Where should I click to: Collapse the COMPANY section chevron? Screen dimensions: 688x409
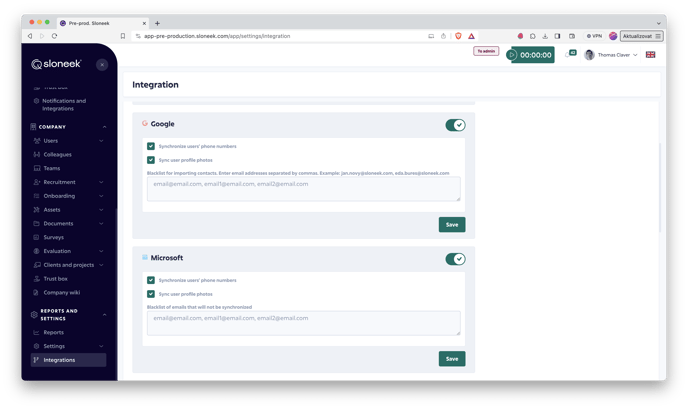(x=104, y=127)
